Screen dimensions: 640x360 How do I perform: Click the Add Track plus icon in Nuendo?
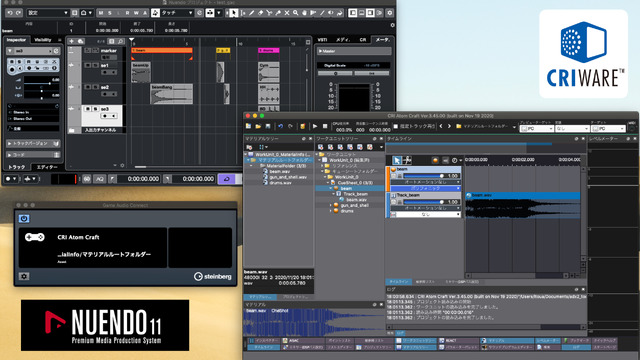click(x=71, y=41)
